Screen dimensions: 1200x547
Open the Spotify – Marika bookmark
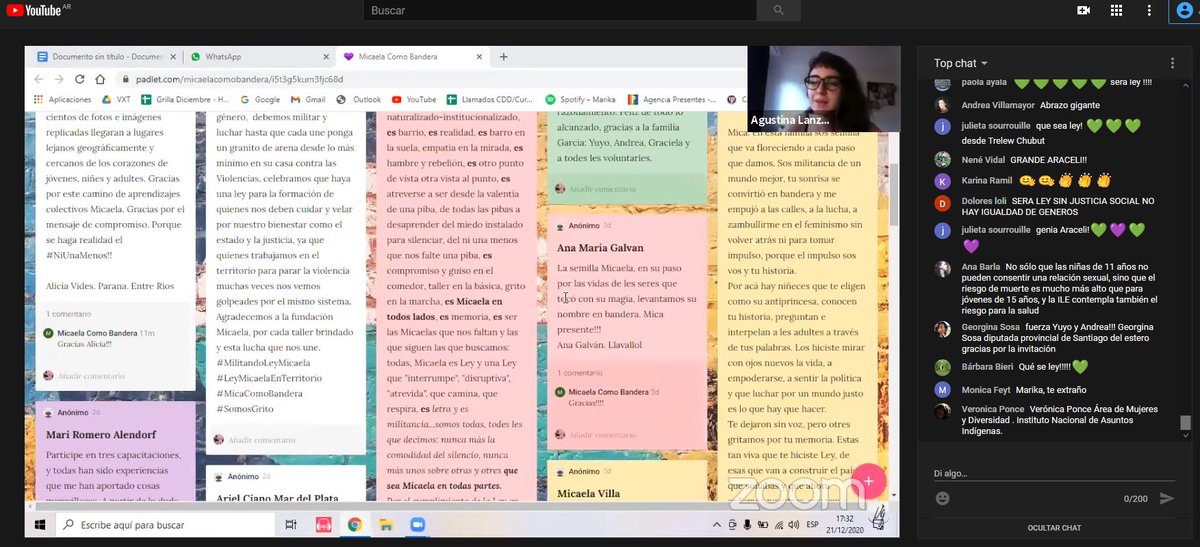[581, 99]
